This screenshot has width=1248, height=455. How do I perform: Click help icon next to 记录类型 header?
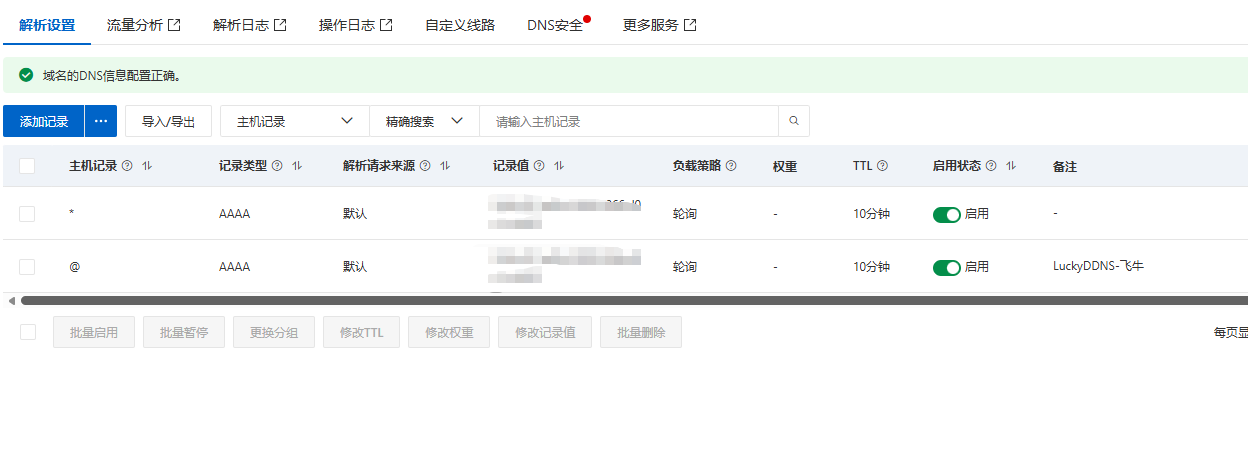[x=277, y=166]
